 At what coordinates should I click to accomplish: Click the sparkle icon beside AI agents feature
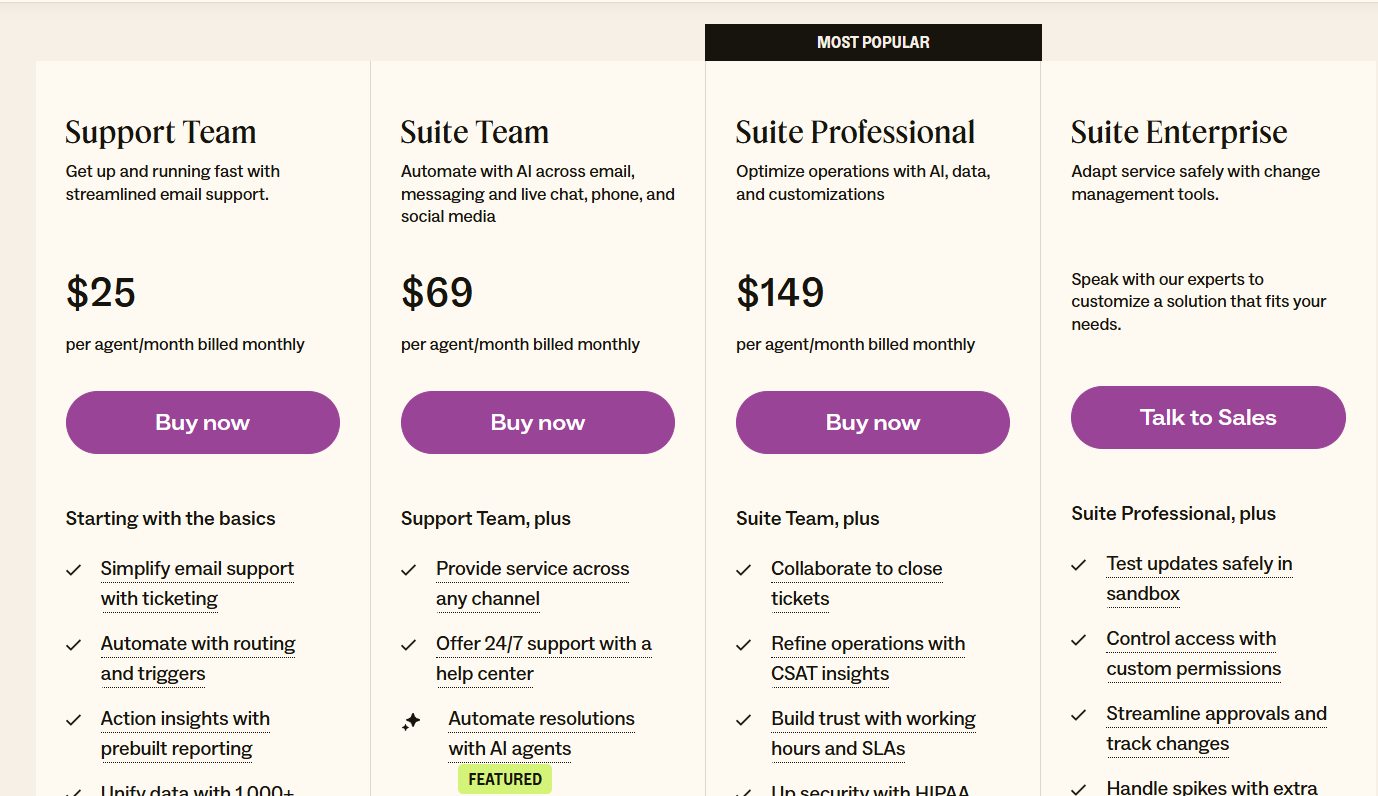coord(411,721)
